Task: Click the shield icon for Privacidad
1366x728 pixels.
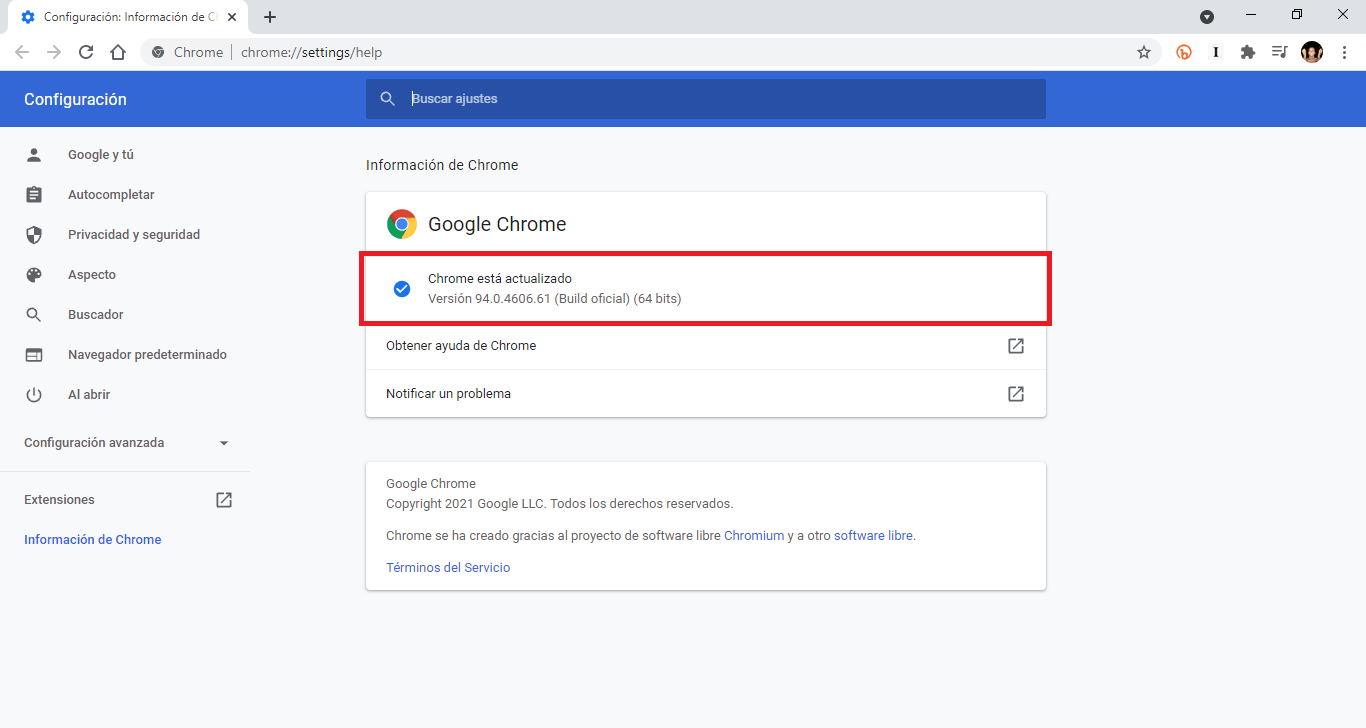Action: point(34,235)
